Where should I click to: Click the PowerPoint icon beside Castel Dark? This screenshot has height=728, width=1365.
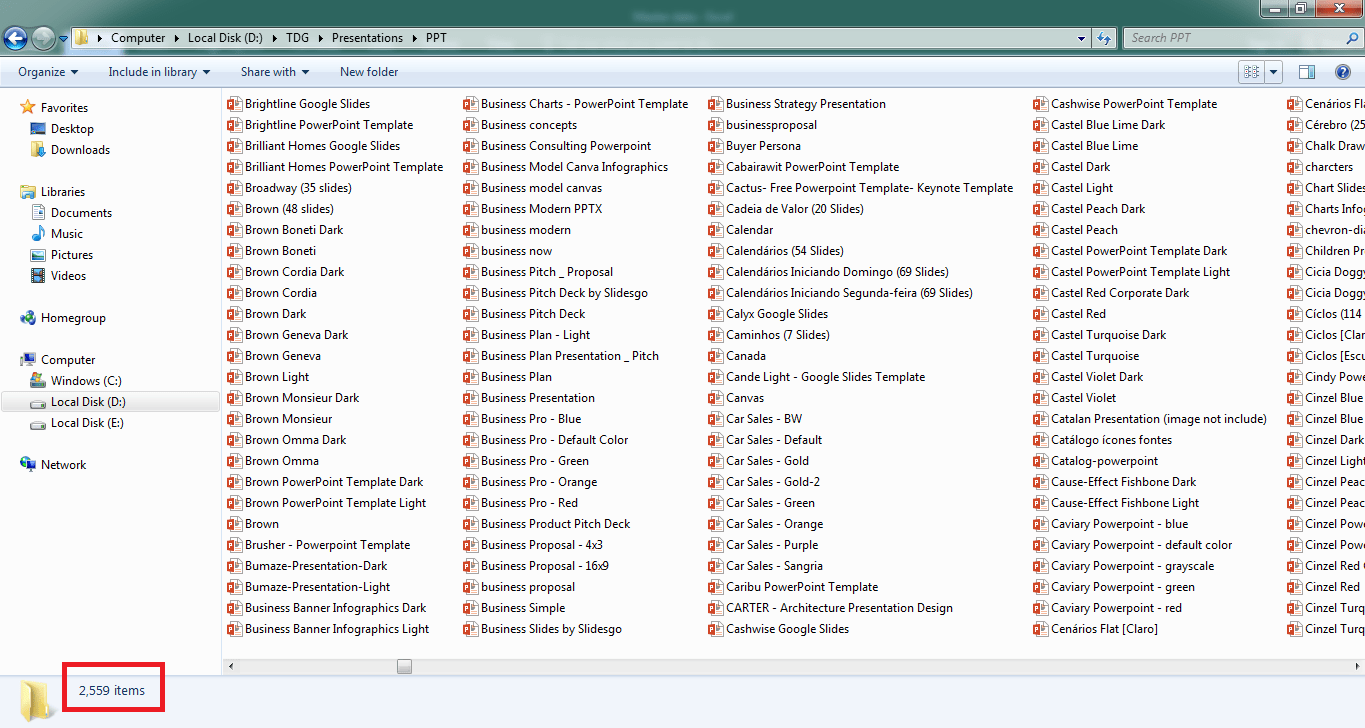[x=1041, y=167]
